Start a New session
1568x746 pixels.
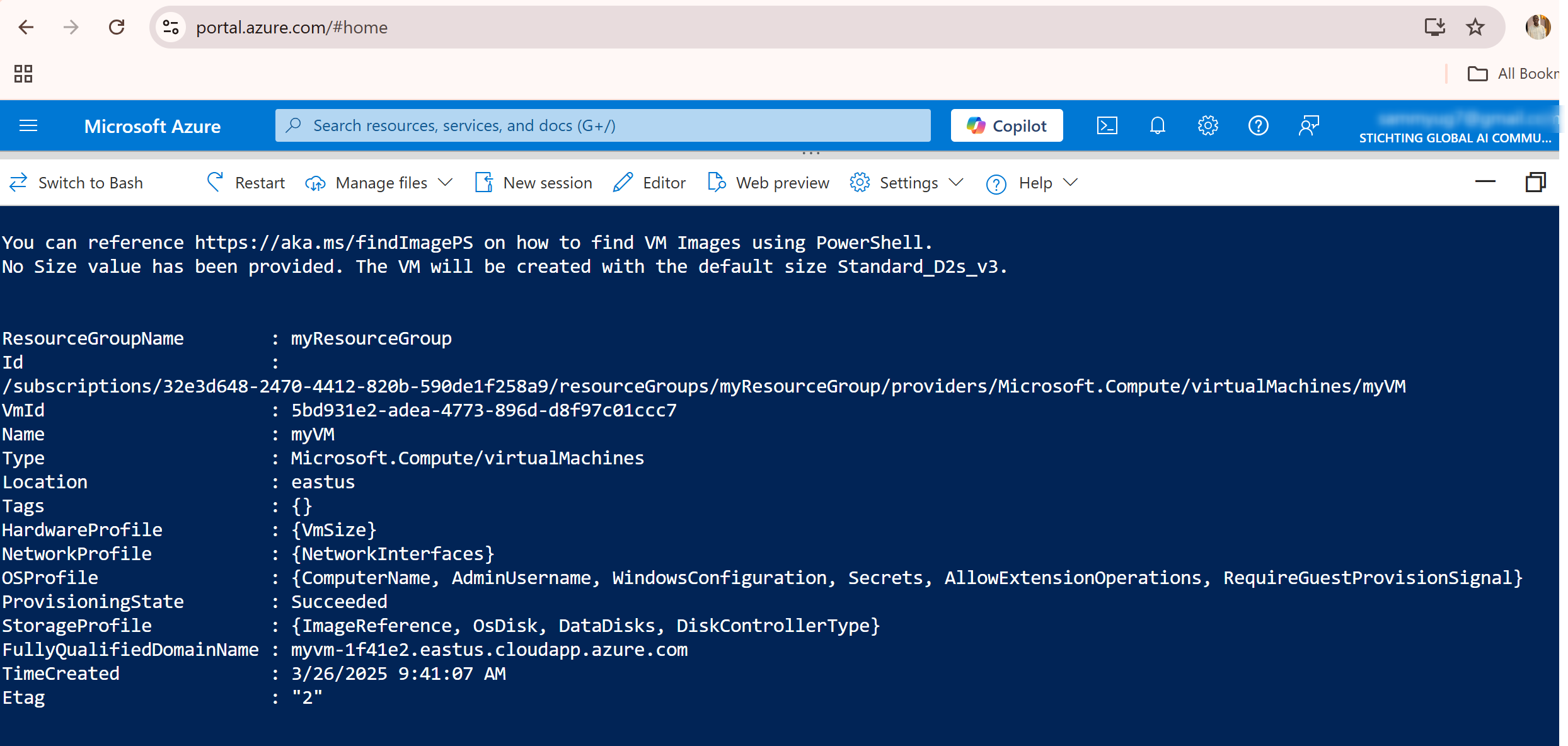[533, 183]
